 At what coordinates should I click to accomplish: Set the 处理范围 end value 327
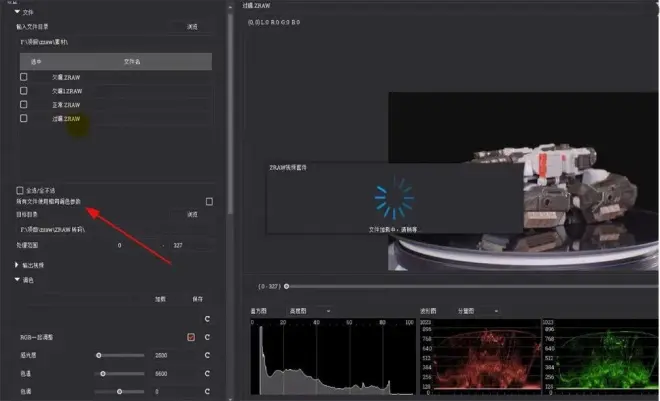click(190, 245)
